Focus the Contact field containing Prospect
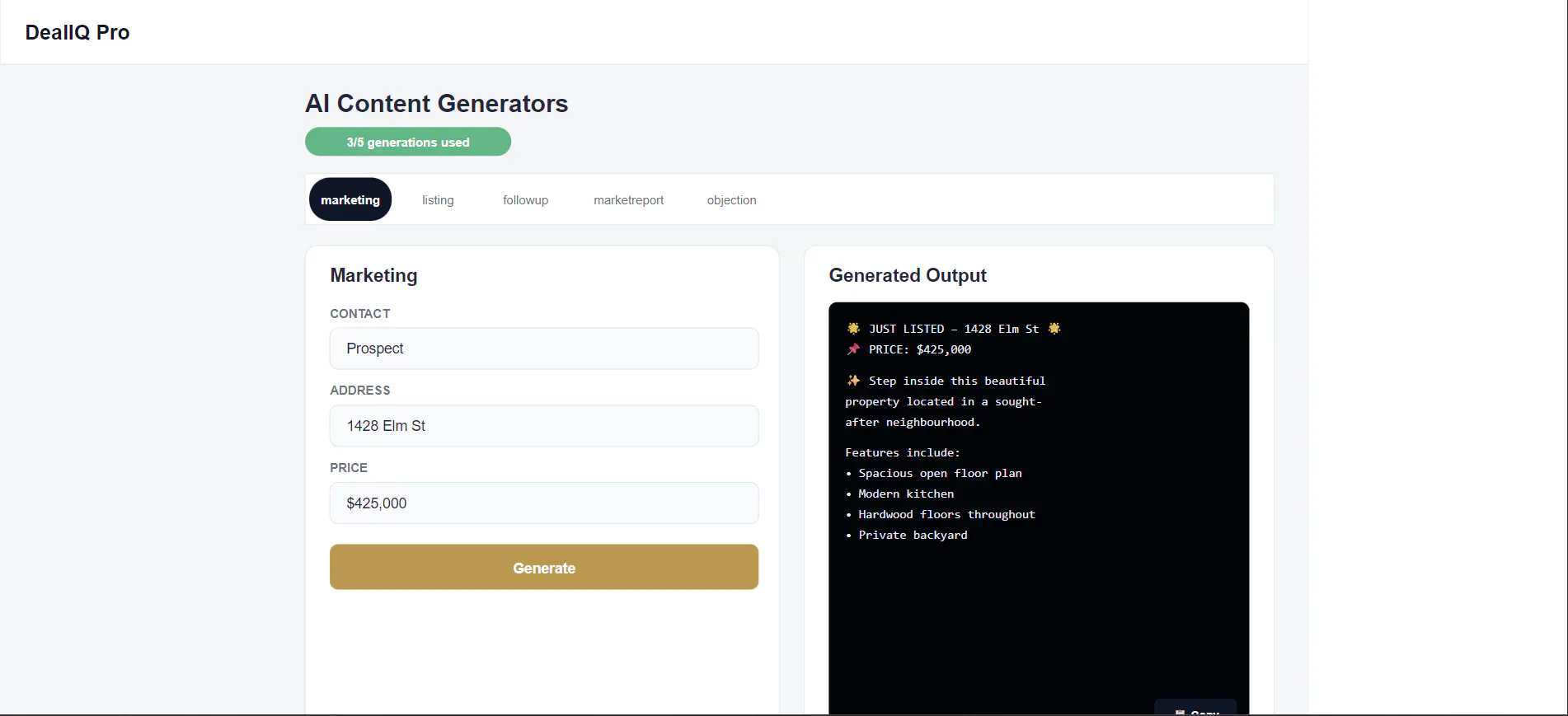The image size is (1568, 716). (544, 349)
